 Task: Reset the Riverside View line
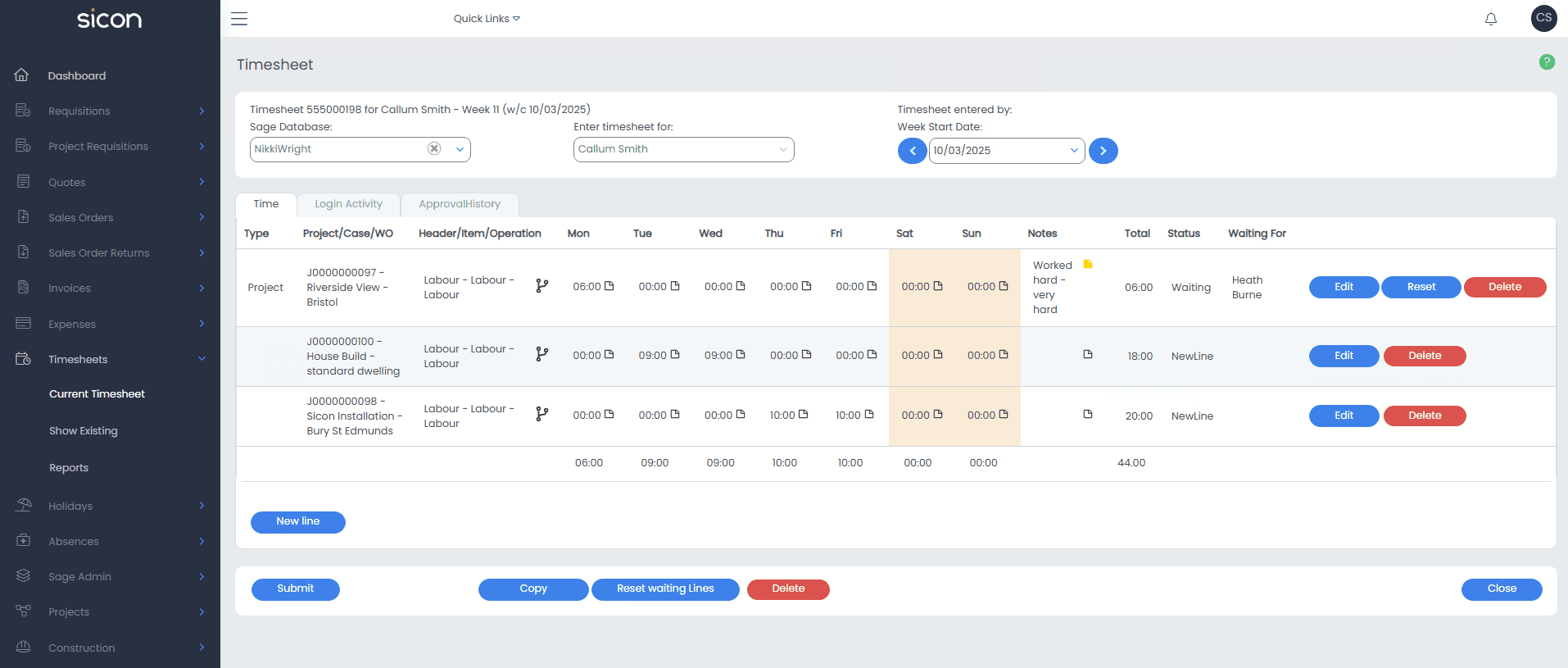1421,287
